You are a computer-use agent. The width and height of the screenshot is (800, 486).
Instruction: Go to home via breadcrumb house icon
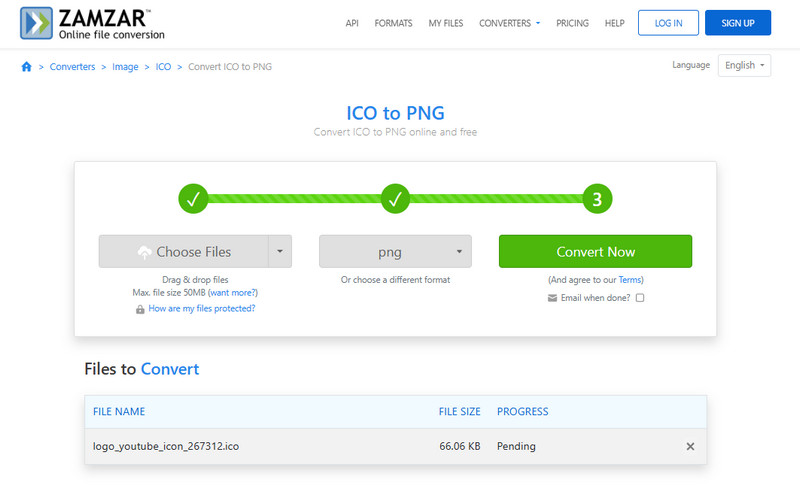27,66
